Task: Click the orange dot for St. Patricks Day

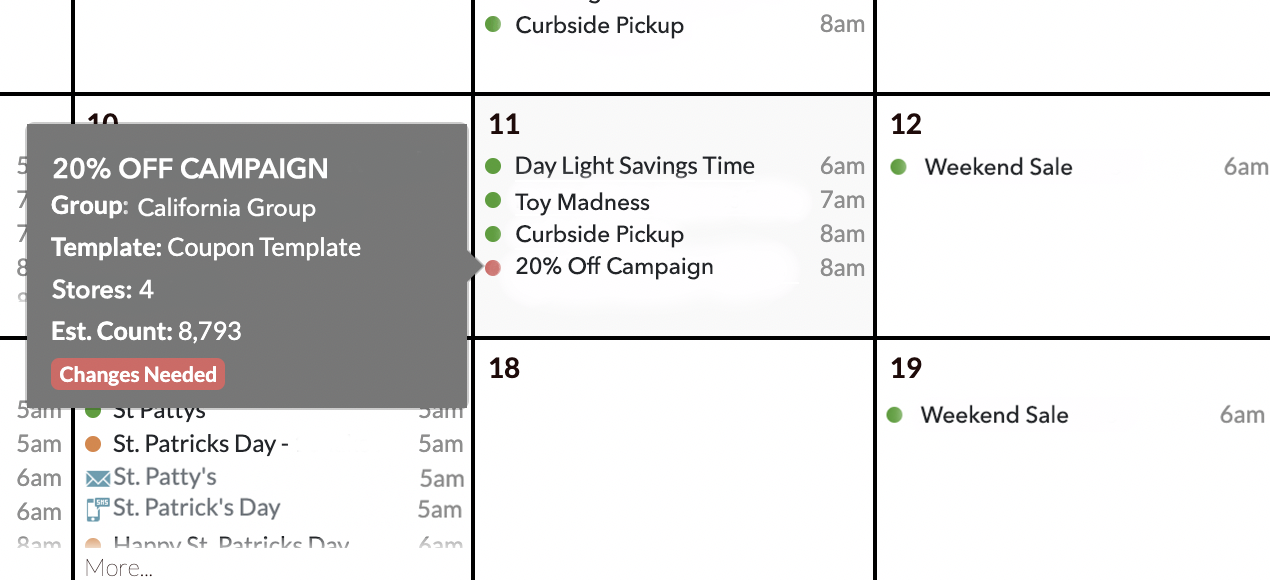Action: [94, 443]
